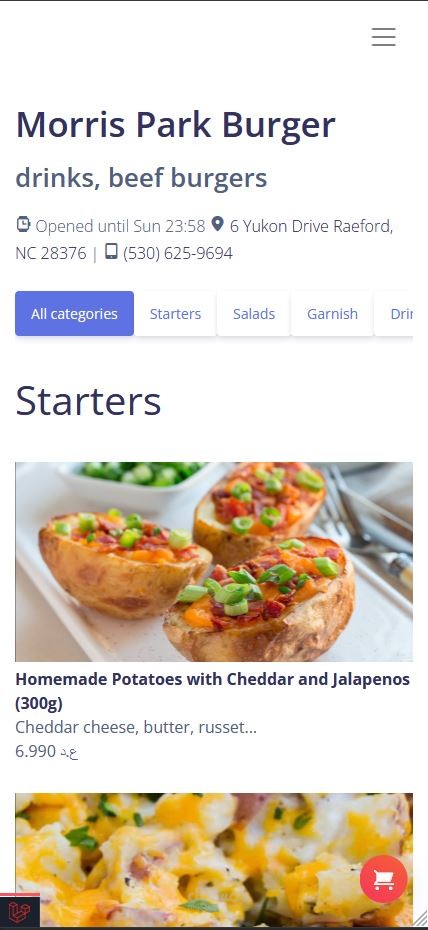The image size is (428, 930).
Task: Open Homemade Potatoes with Cheddar item title
Action: (212, 691)
